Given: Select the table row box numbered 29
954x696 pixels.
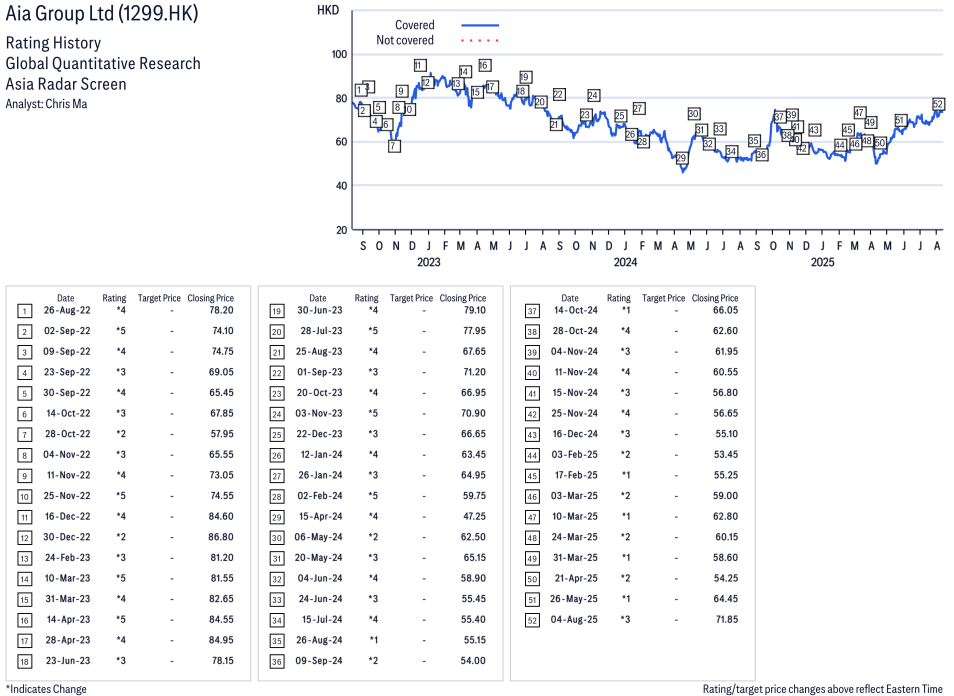Looking at the screenshot, I should [277, 518].
